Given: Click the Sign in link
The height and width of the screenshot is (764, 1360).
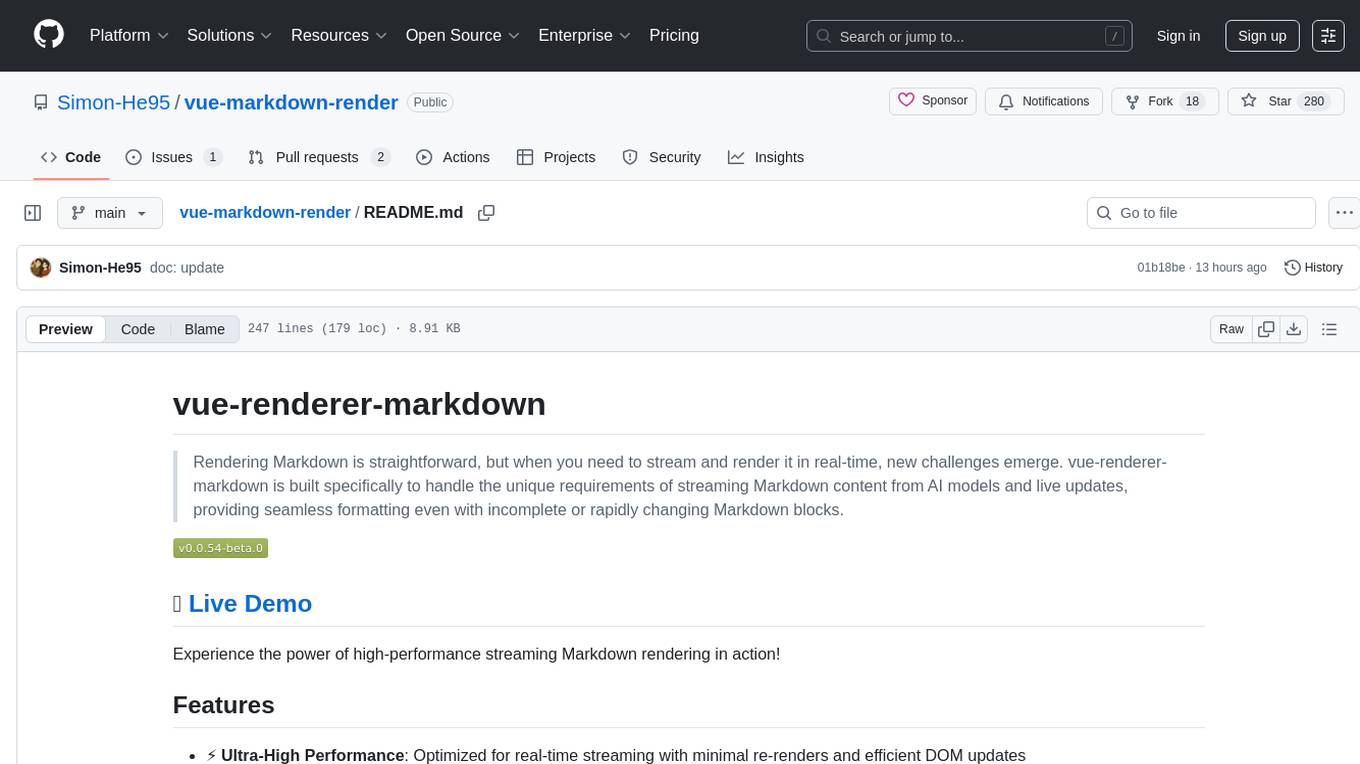Looking at the screenshot, I should pos(1178,36).
